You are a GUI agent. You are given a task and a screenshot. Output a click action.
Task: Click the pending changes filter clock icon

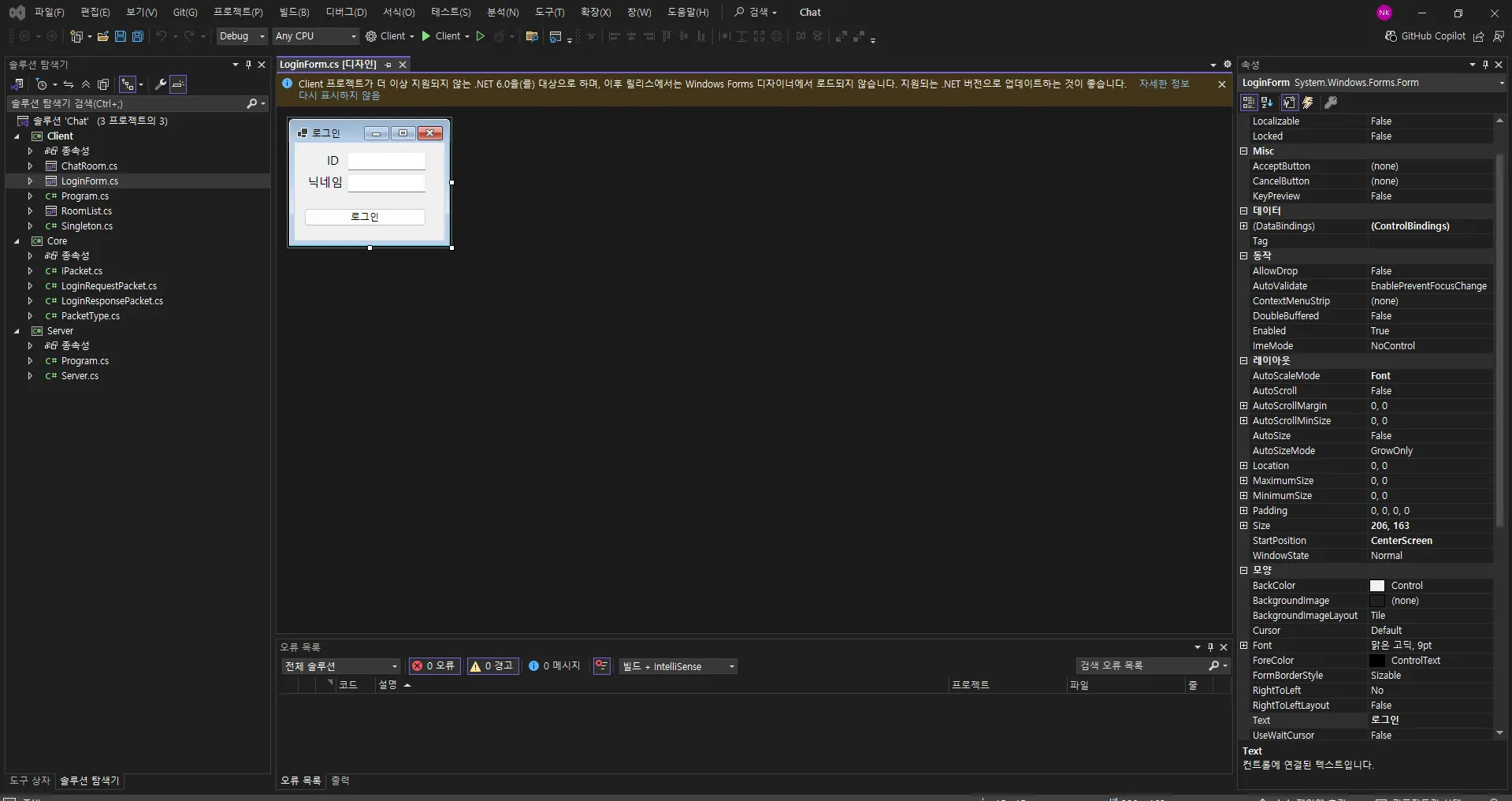click(x=42, y=84)
